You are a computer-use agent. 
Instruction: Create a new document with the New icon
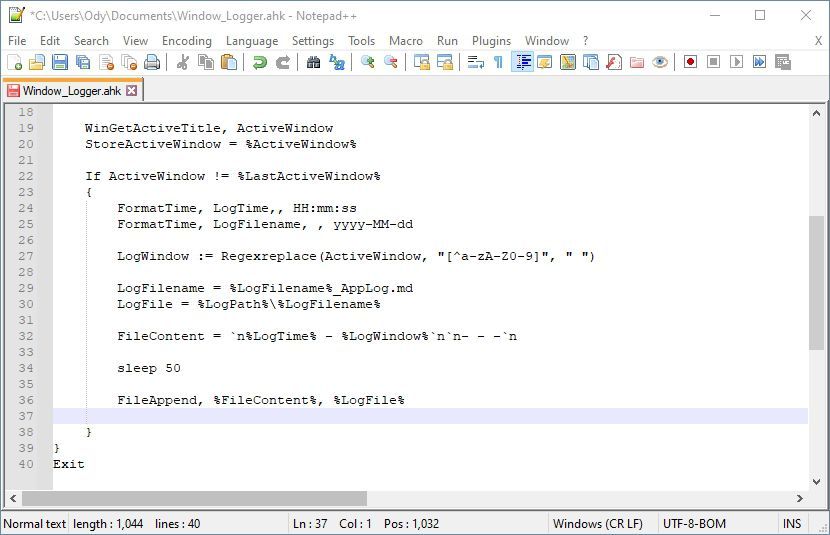coord(15,62)
